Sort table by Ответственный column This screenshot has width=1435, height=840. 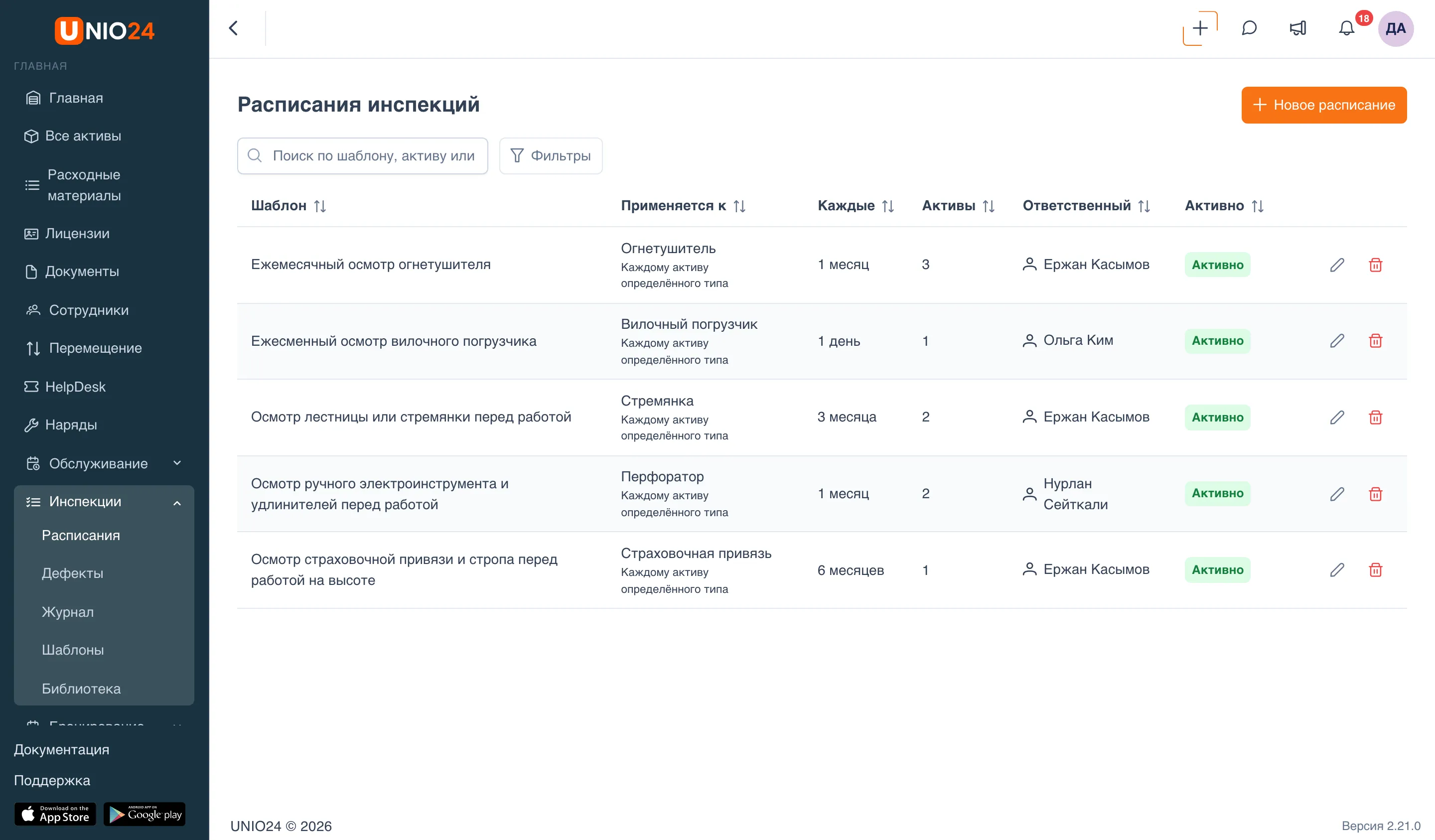[1144, 206]
